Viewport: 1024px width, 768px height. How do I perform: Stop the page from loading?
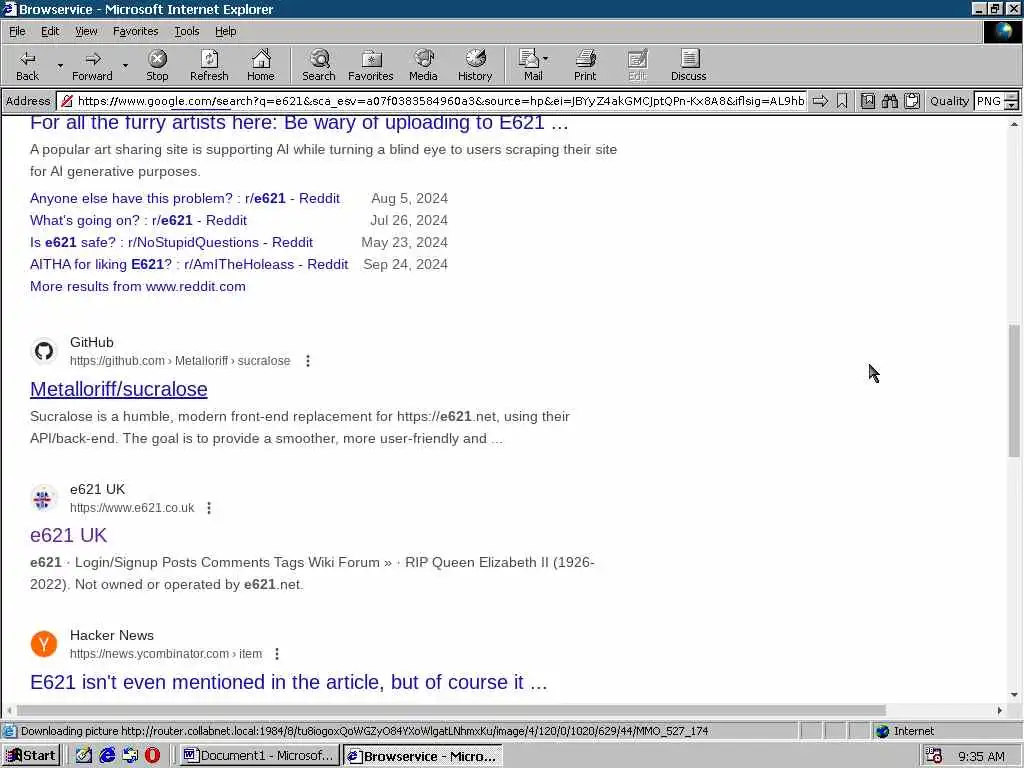click(157, 65)
